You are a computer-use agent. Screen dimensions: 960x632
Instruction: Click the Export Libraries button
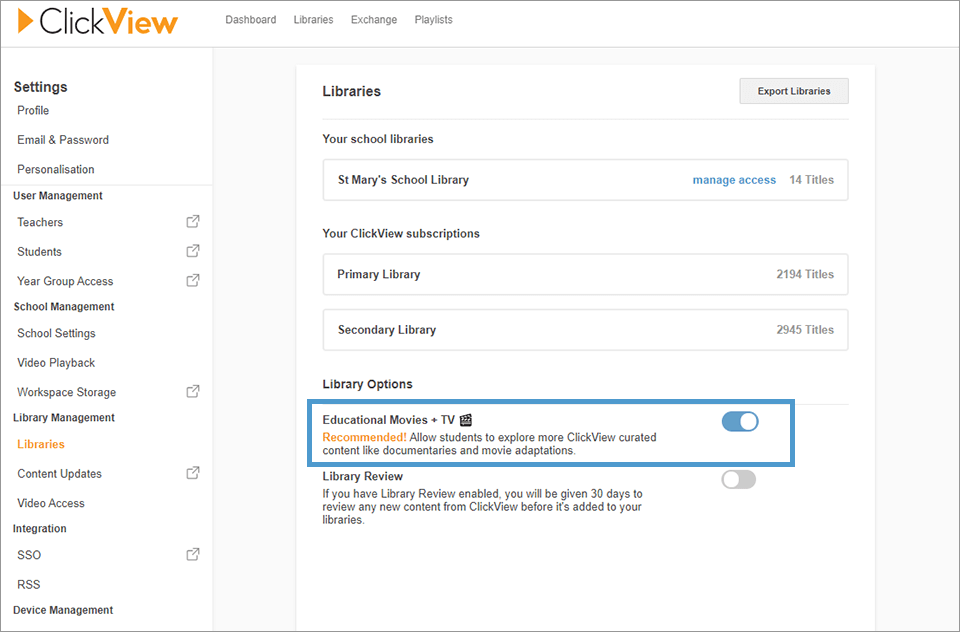pos(793,90)
